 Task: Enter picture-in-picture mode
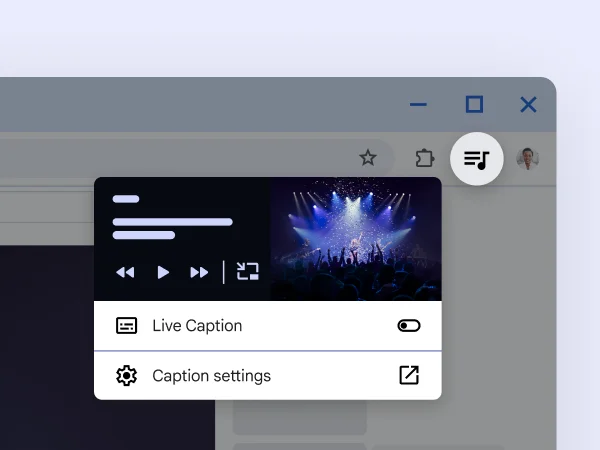pos(247,271)
